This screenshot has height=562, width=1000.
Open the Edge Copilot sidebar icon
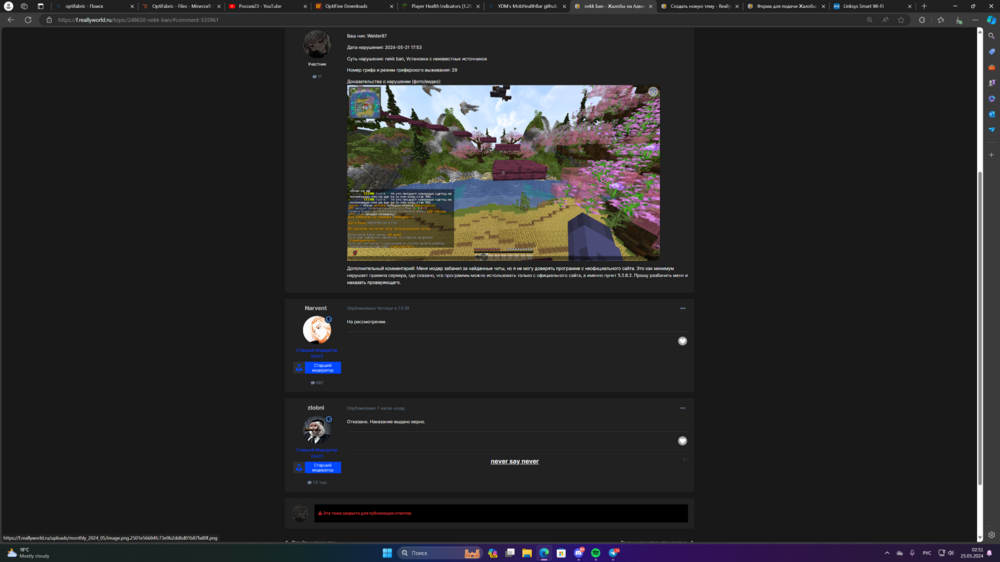(991, 20)
